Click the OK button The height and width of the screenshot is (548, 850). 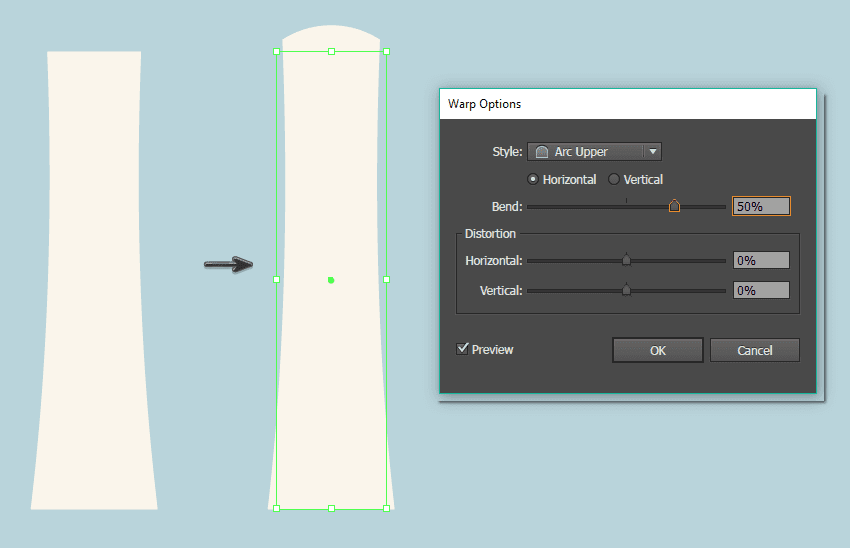(658, 350)
